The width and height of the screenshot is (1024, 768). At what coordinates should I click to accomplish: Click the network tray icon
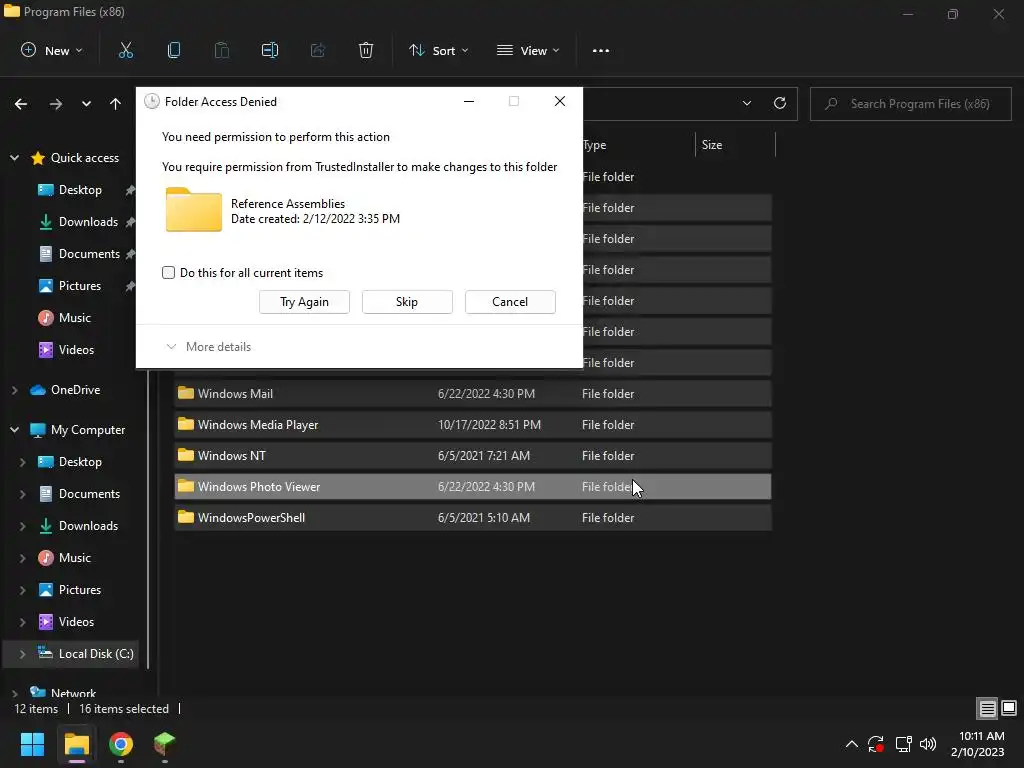[903, 744]
